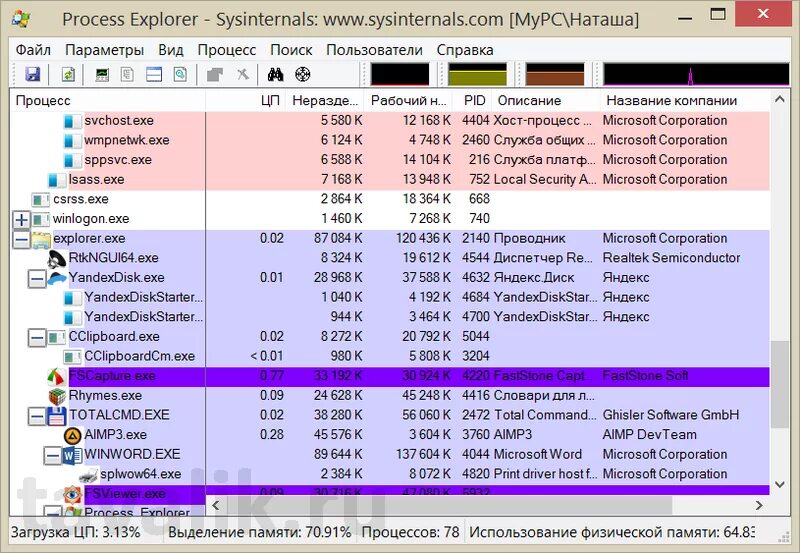The height and width of the screenshot is (553, 800).
Task: Select the sppsvc.exe process row
Action: [390, 160]
